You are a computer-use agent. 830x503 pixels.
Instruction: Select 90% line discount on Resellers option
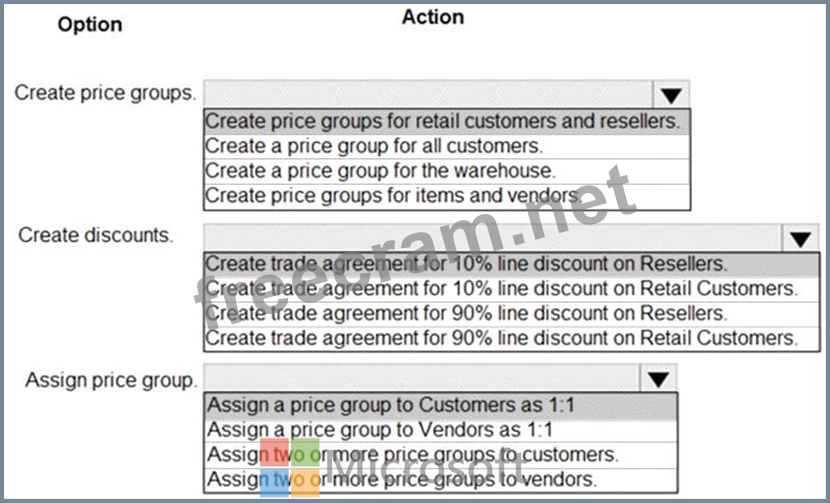(511, 313)
